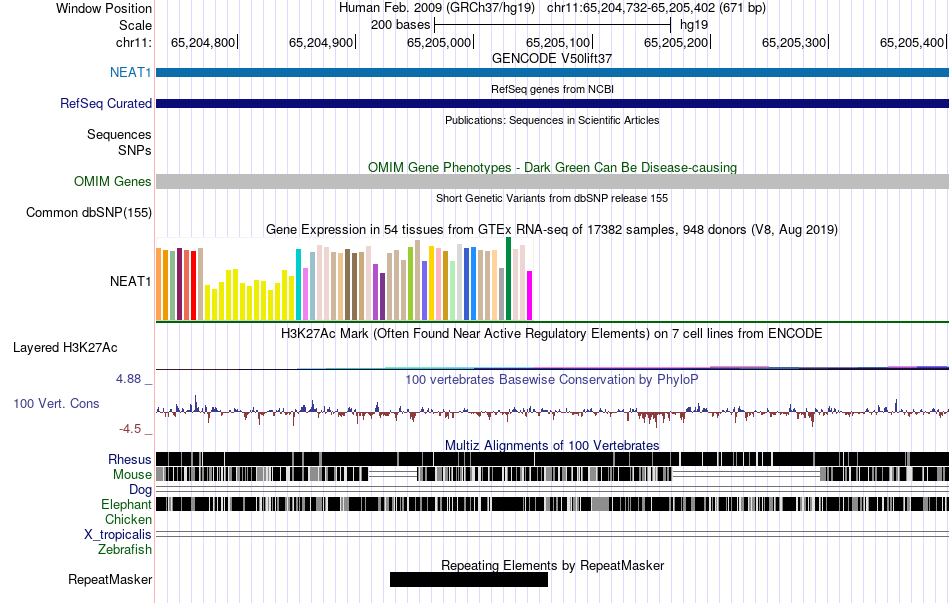Click the NEAT1 GENCODE track label
This screenshot has width=950, height=603.
point(130,73)
